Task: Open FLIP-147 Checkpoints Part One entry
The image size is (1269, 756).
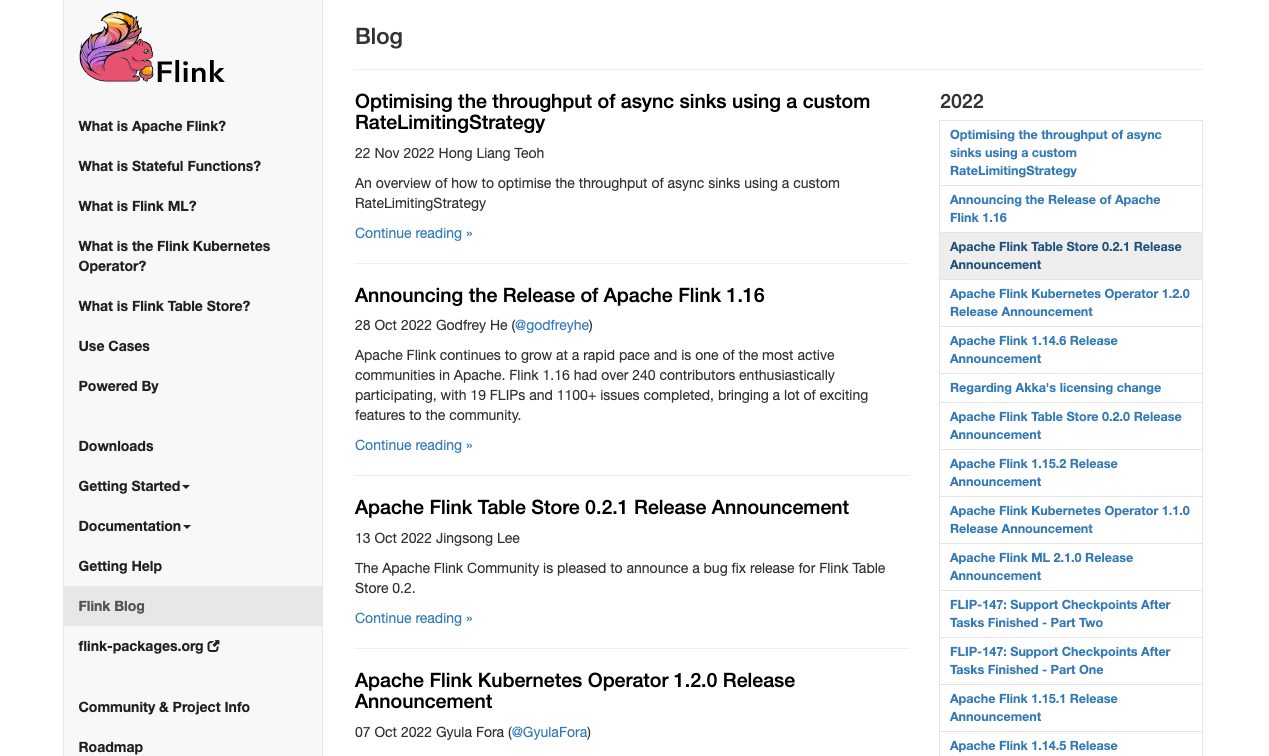Action: (x=1071, y=661)
